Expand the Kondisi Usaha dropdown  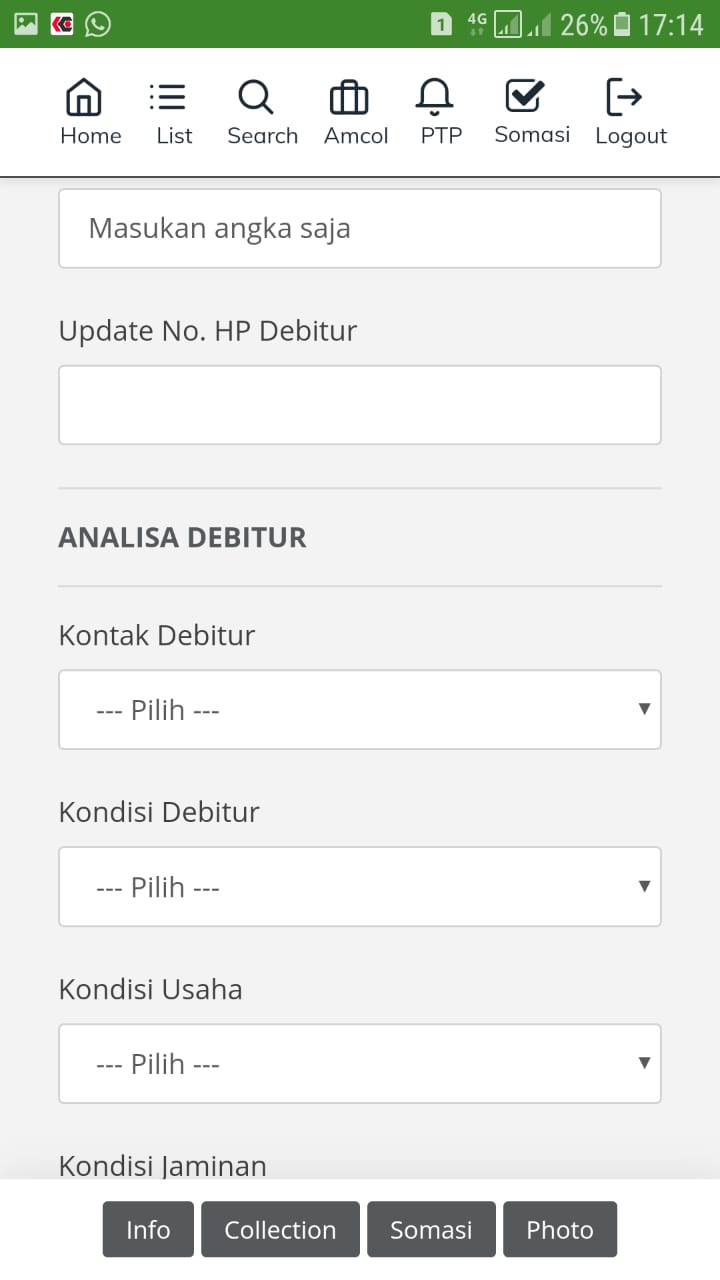coord(360,1064)
